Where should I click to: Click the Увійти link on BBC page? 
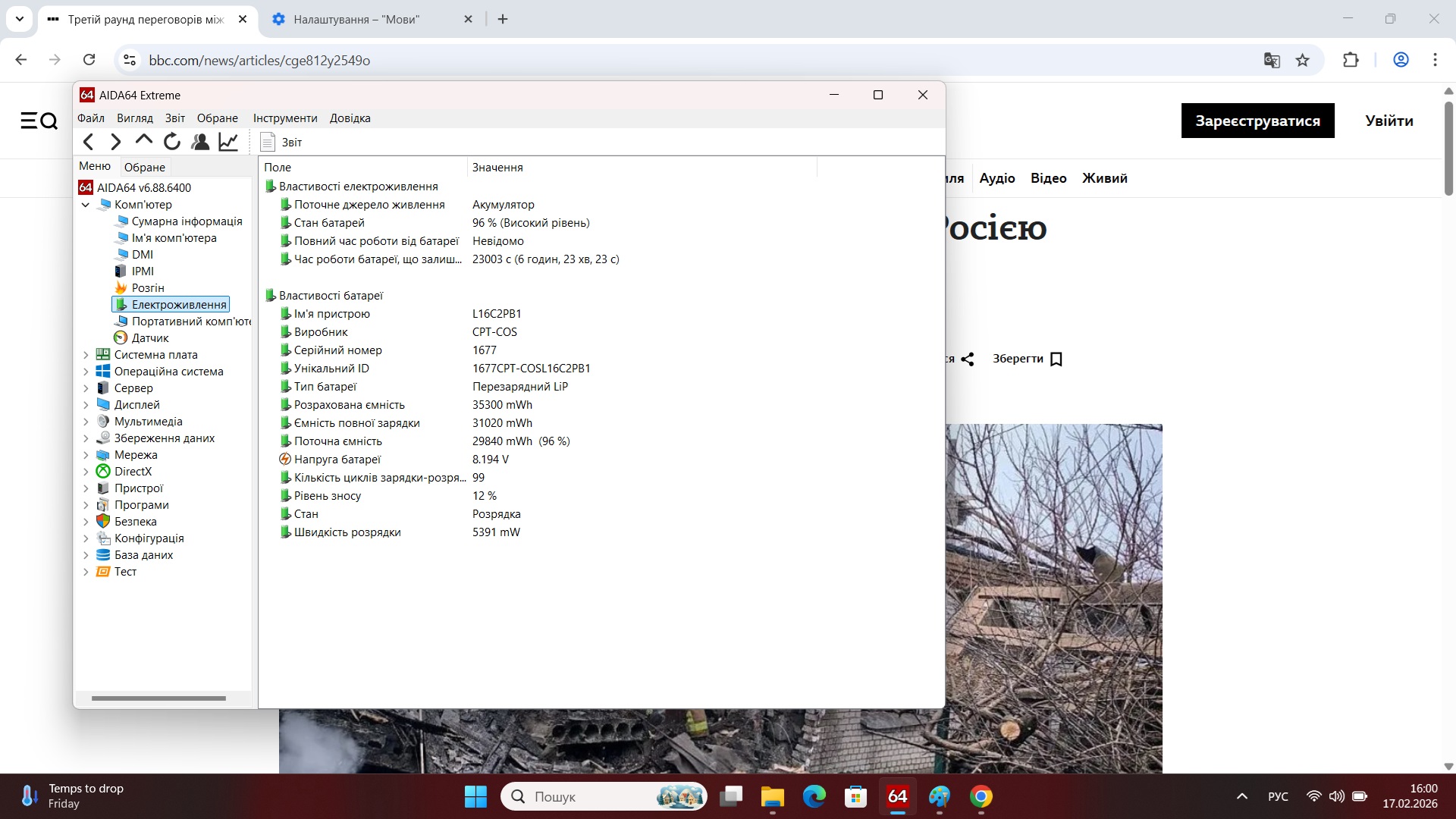[x=1388, y=121]
